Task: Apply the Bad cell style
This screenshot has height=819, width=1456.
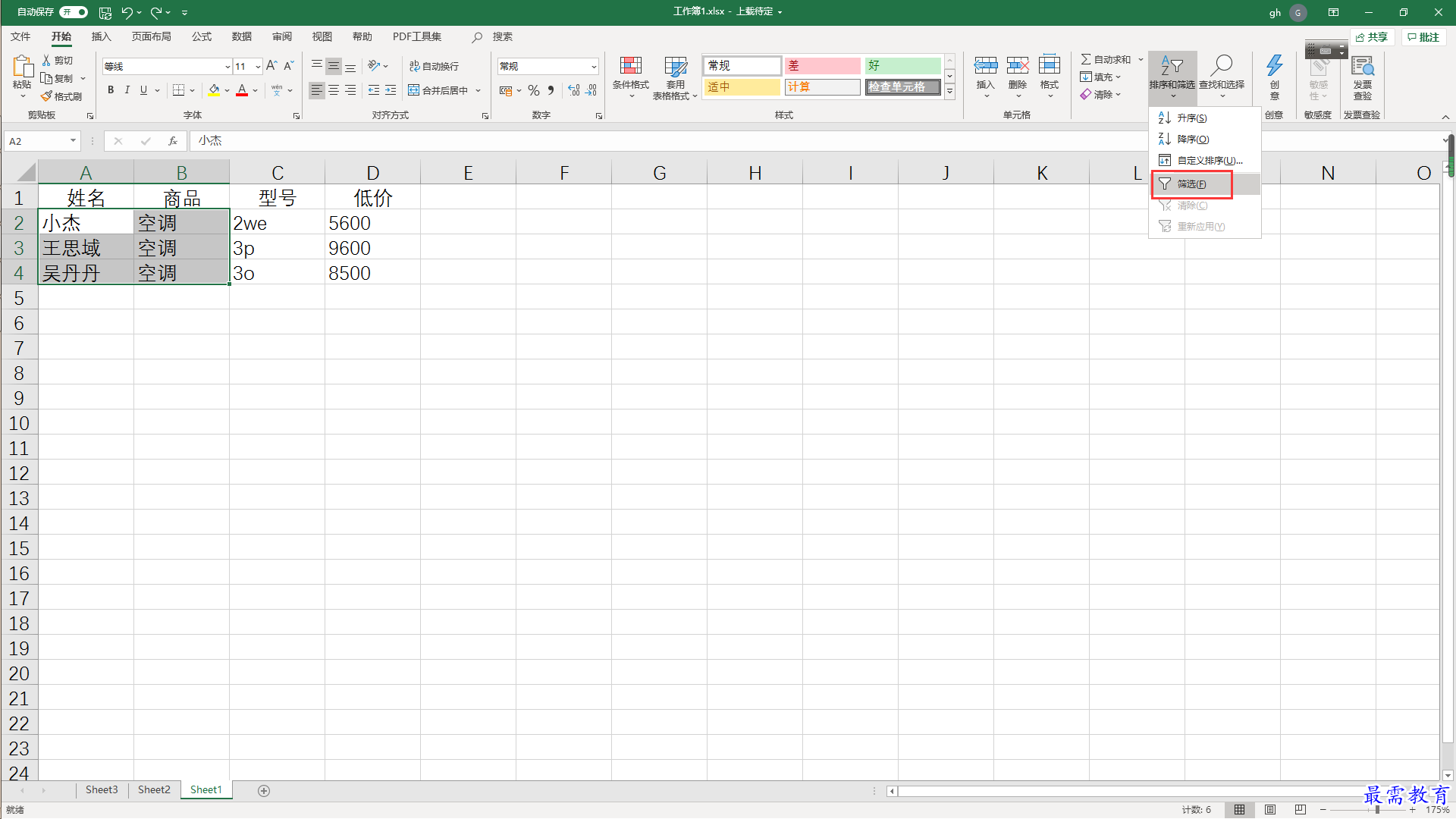Action: [x=822, y=66]
